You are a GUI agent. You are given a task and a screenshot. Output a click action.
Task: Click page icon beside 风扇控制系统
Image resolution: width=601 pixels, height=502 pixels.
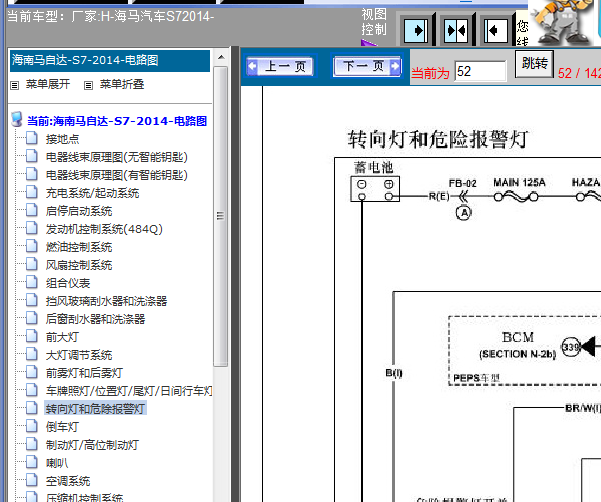click(x=32, y=264)
